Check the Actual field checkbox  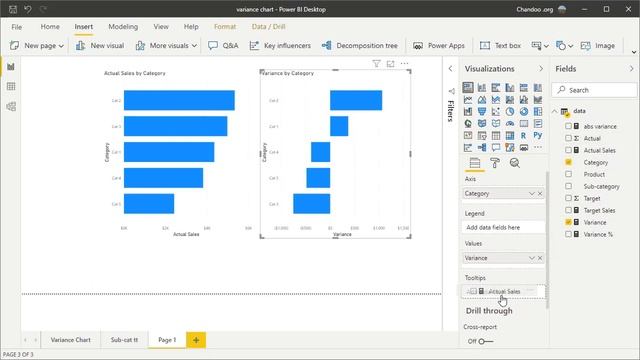[x=568, y=138]
